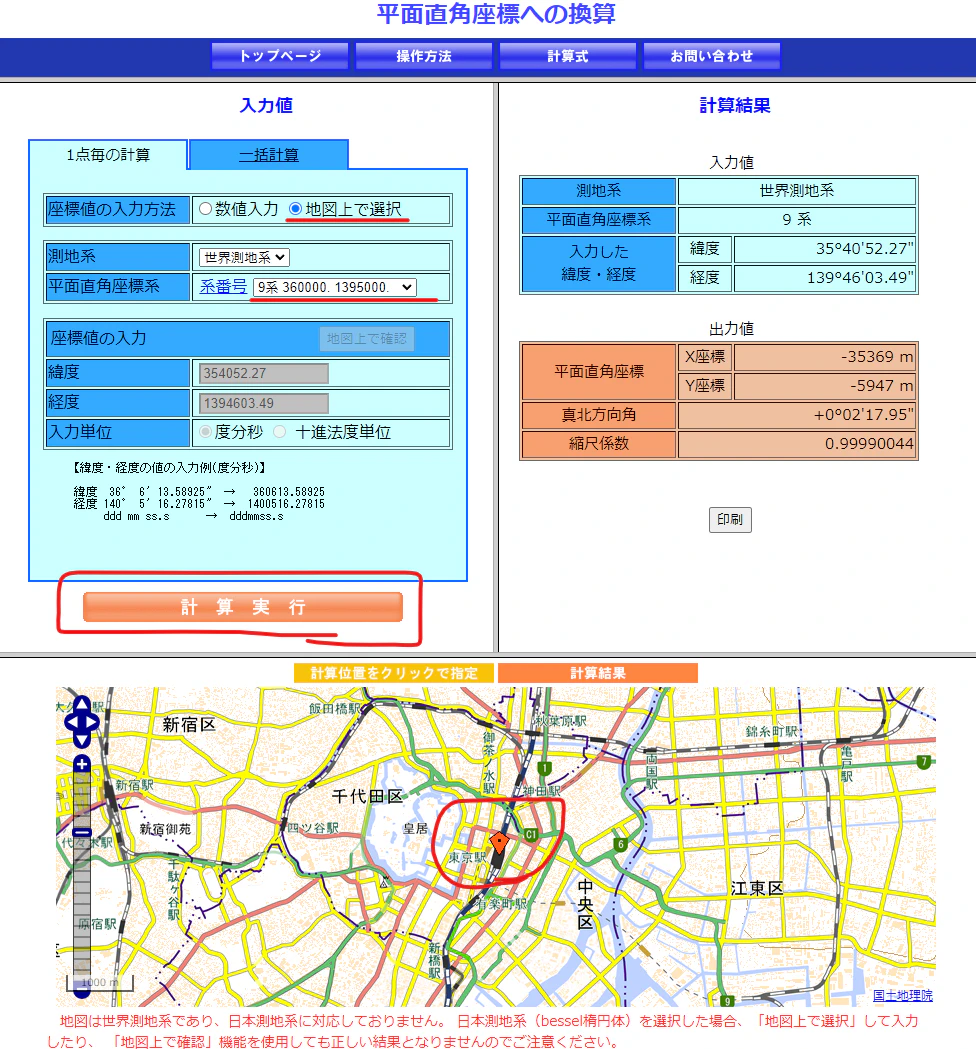Click the 江東区 label on the map
This screenshot has height=1049, width=976.
(x=757, y=888)
